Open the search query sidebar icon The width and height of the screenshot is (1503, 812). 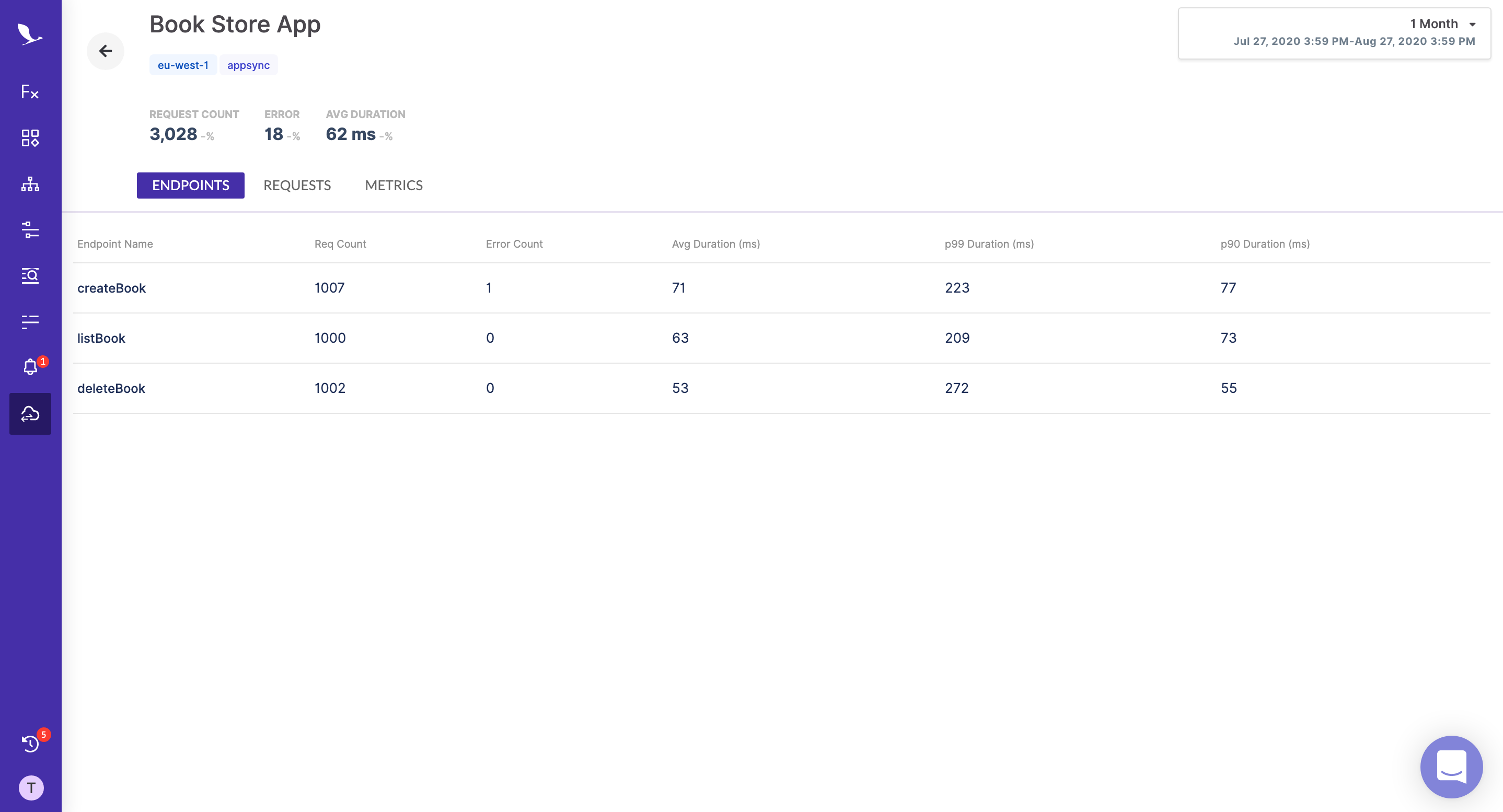pyautogui.click(x=30, y=275)
